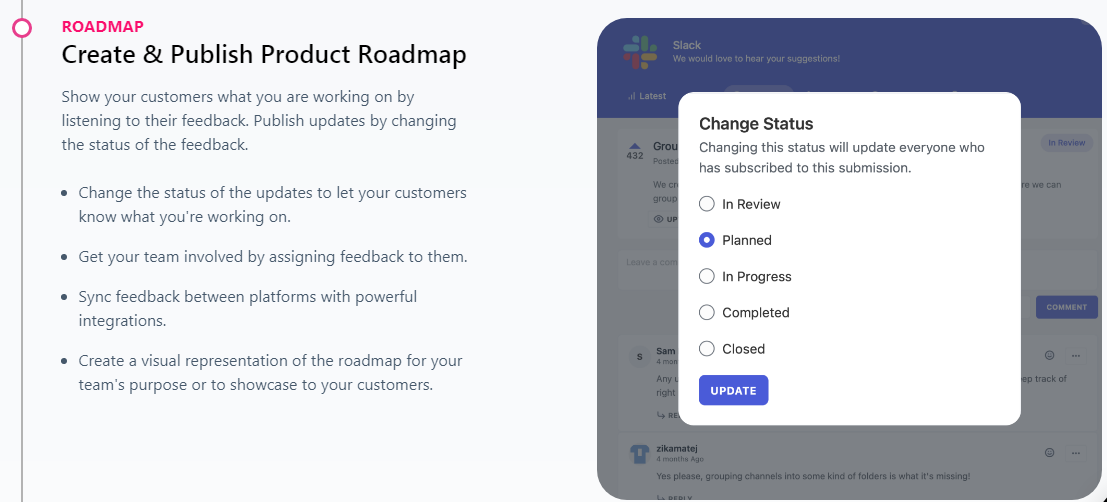Click the emoji reaction icon on Sam's comment
This screenshot has height=502, width=1107.
1049,355
